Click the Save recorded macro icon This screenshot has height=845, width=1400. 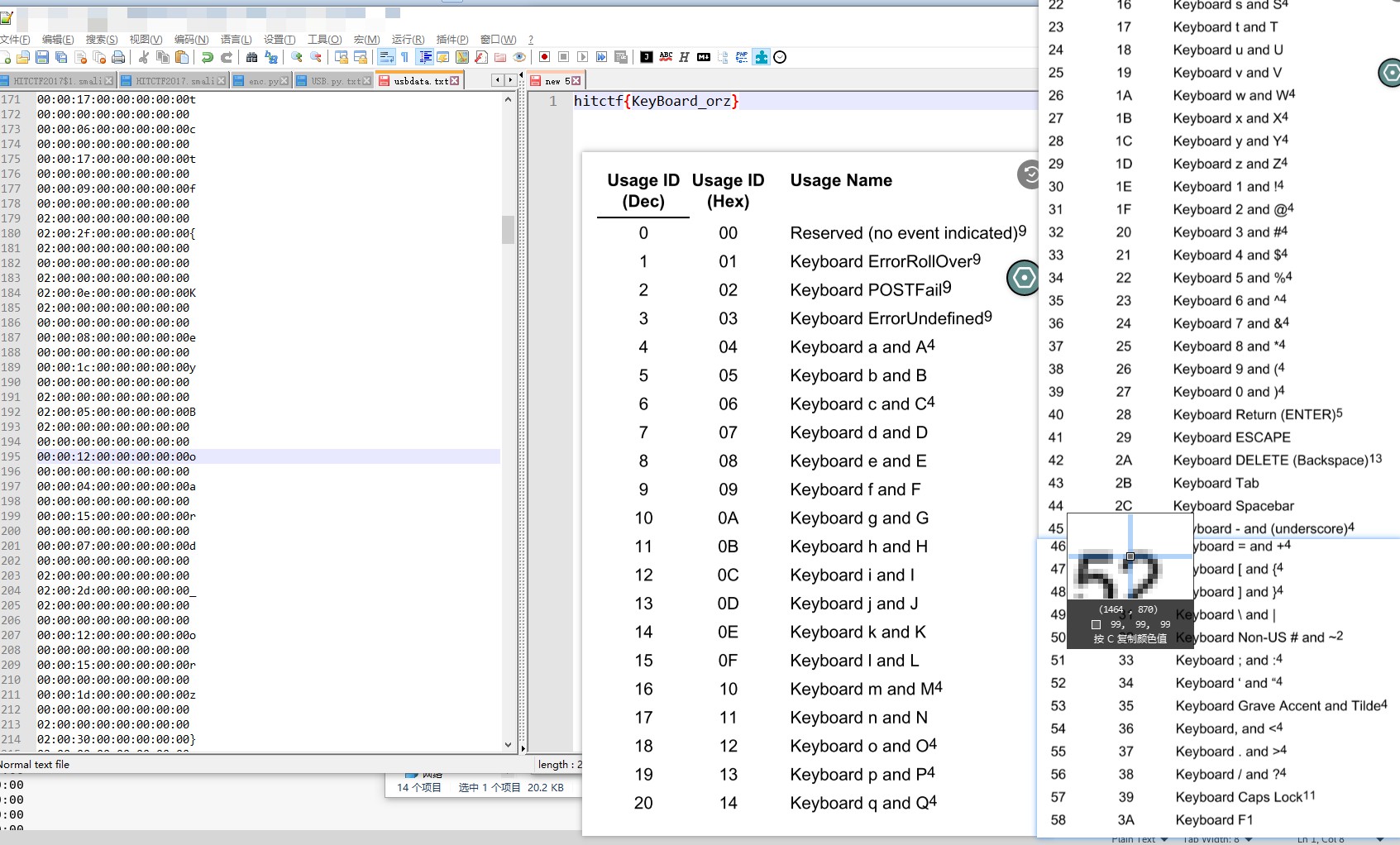[621, 57]
